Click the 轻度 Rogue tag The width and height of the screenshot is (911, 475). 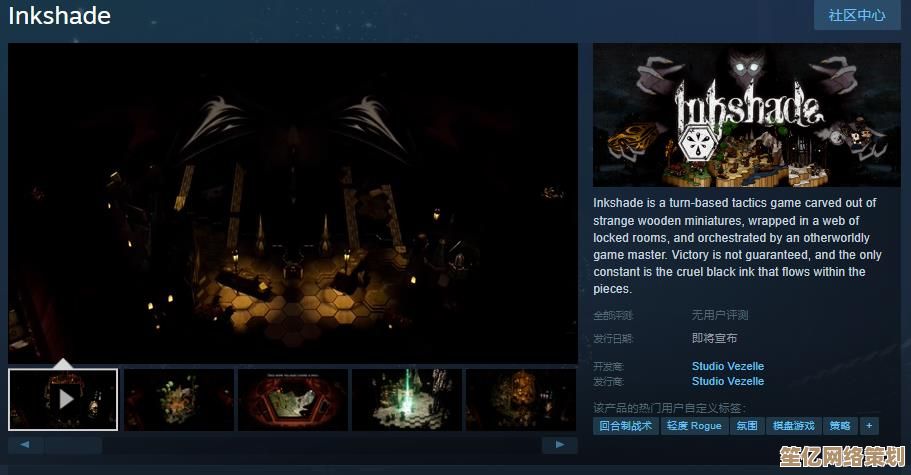pyautogui.click(x=694, y=425)
